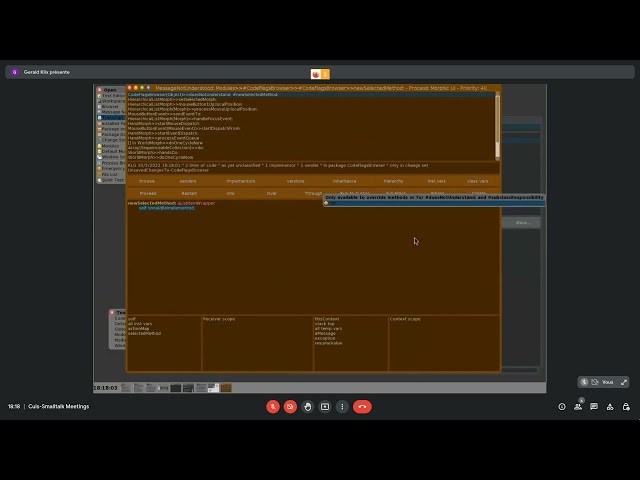
Task: Click the newSelectedMethod code line
Action: tap(171, 203)
